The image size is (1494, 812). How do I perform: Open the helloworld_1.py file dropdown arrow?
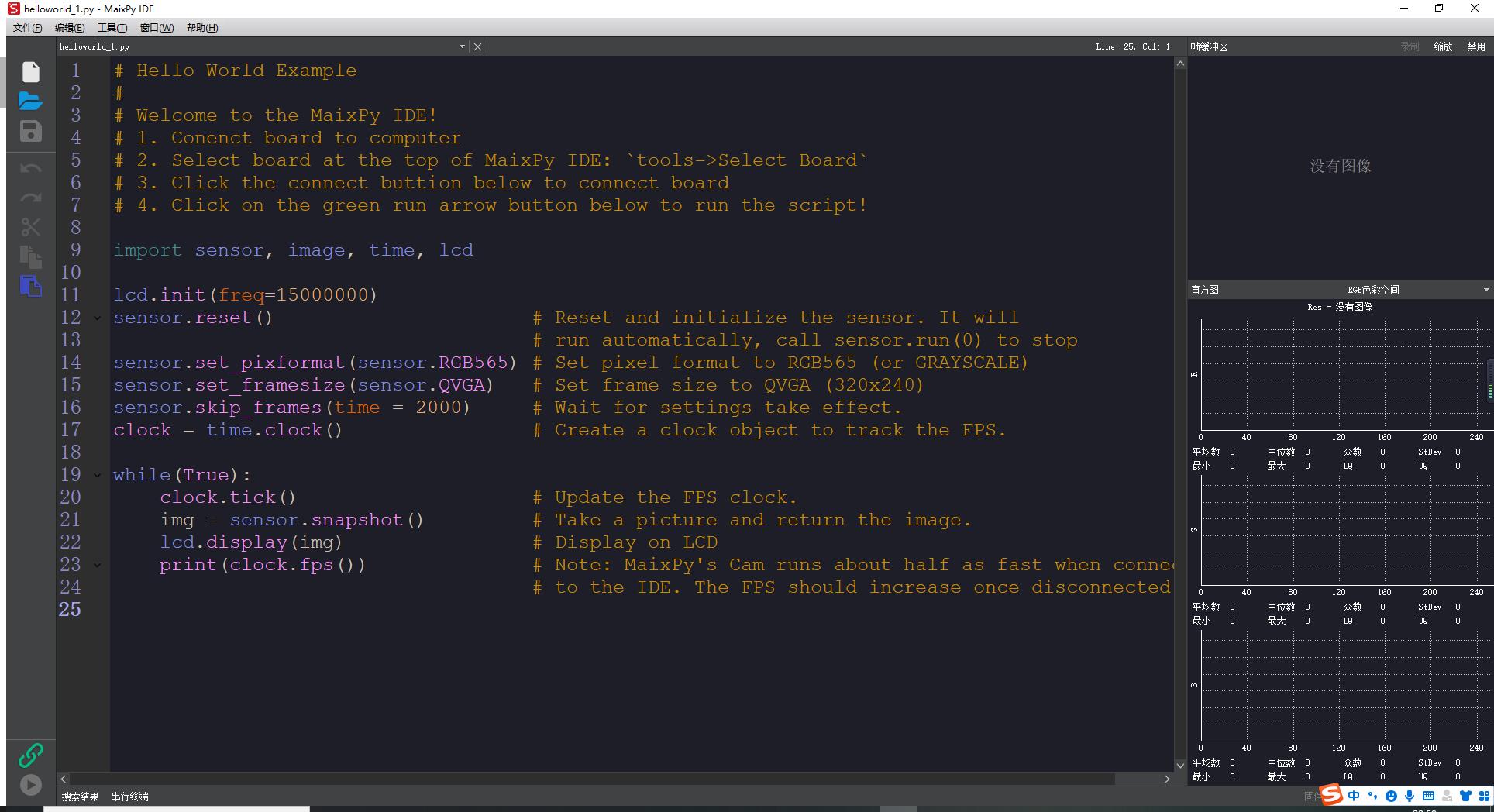[462, 46]
